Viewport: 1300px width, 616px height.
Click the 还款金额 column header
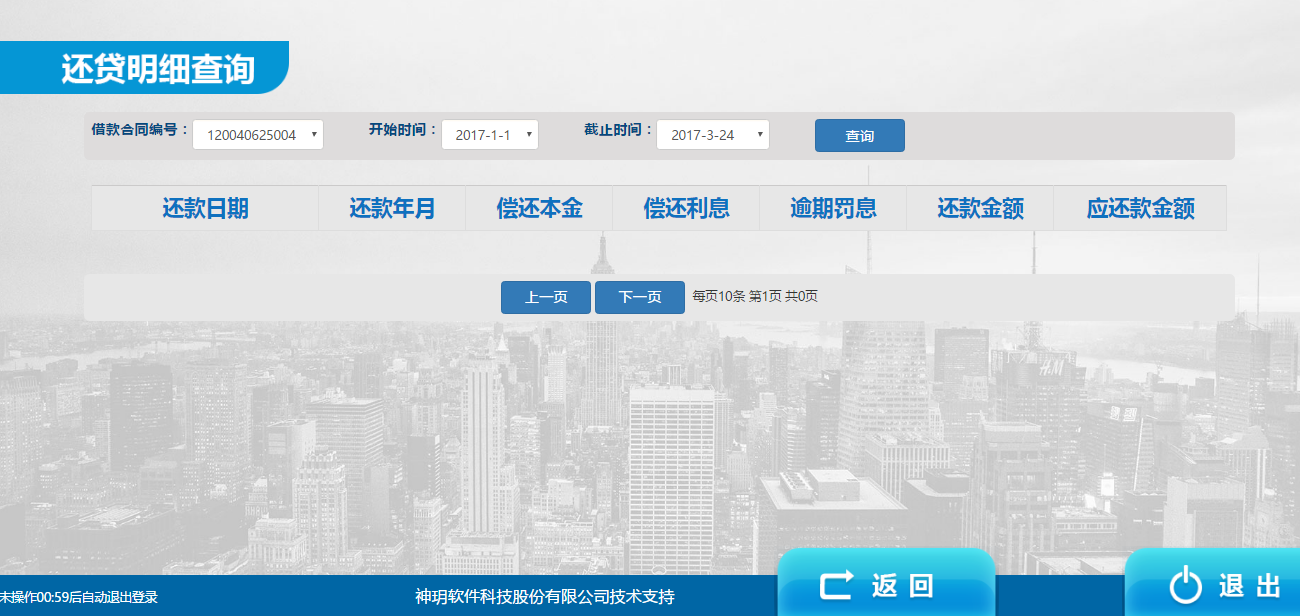point(980,208)
